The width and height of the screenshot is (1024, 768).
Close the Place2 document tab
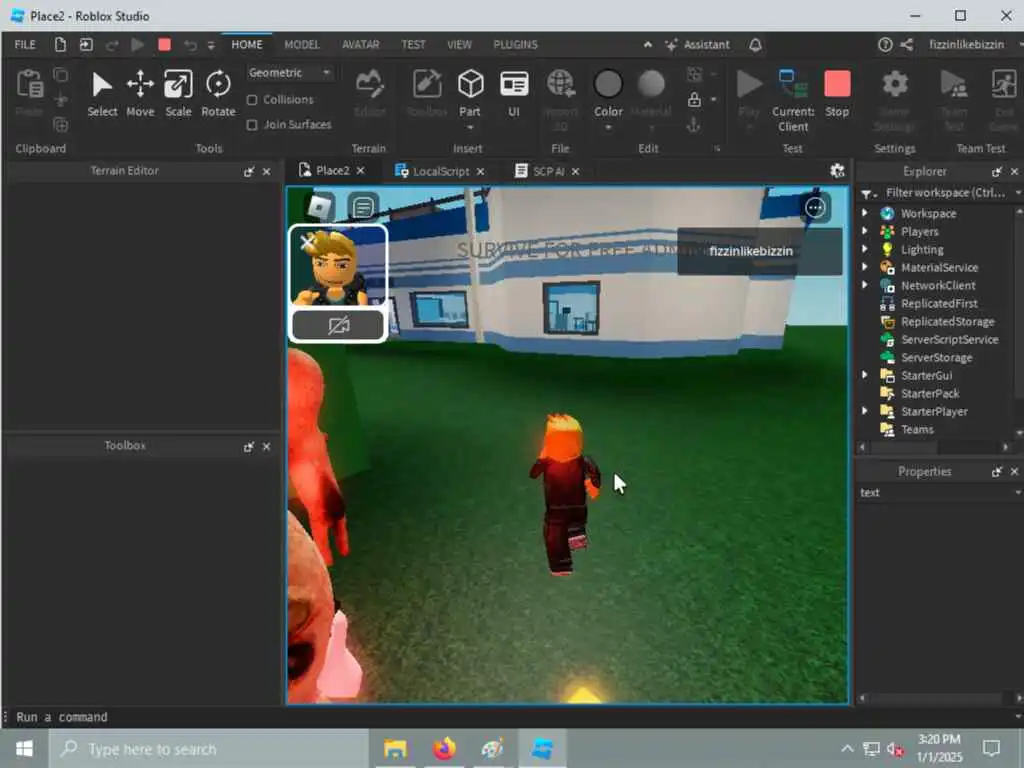pos(360,170)
